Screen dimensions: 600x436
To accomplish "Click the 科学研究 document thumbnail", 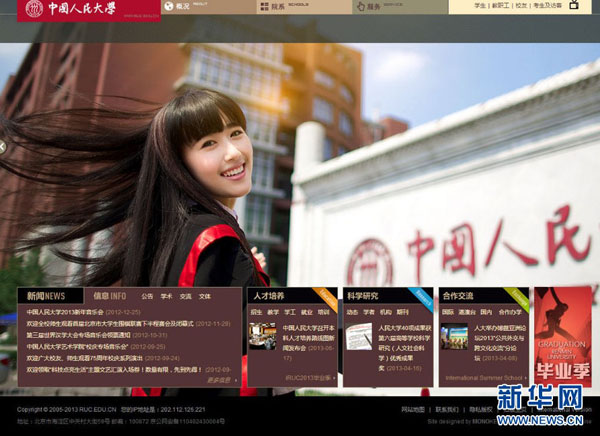I will 359,336.
